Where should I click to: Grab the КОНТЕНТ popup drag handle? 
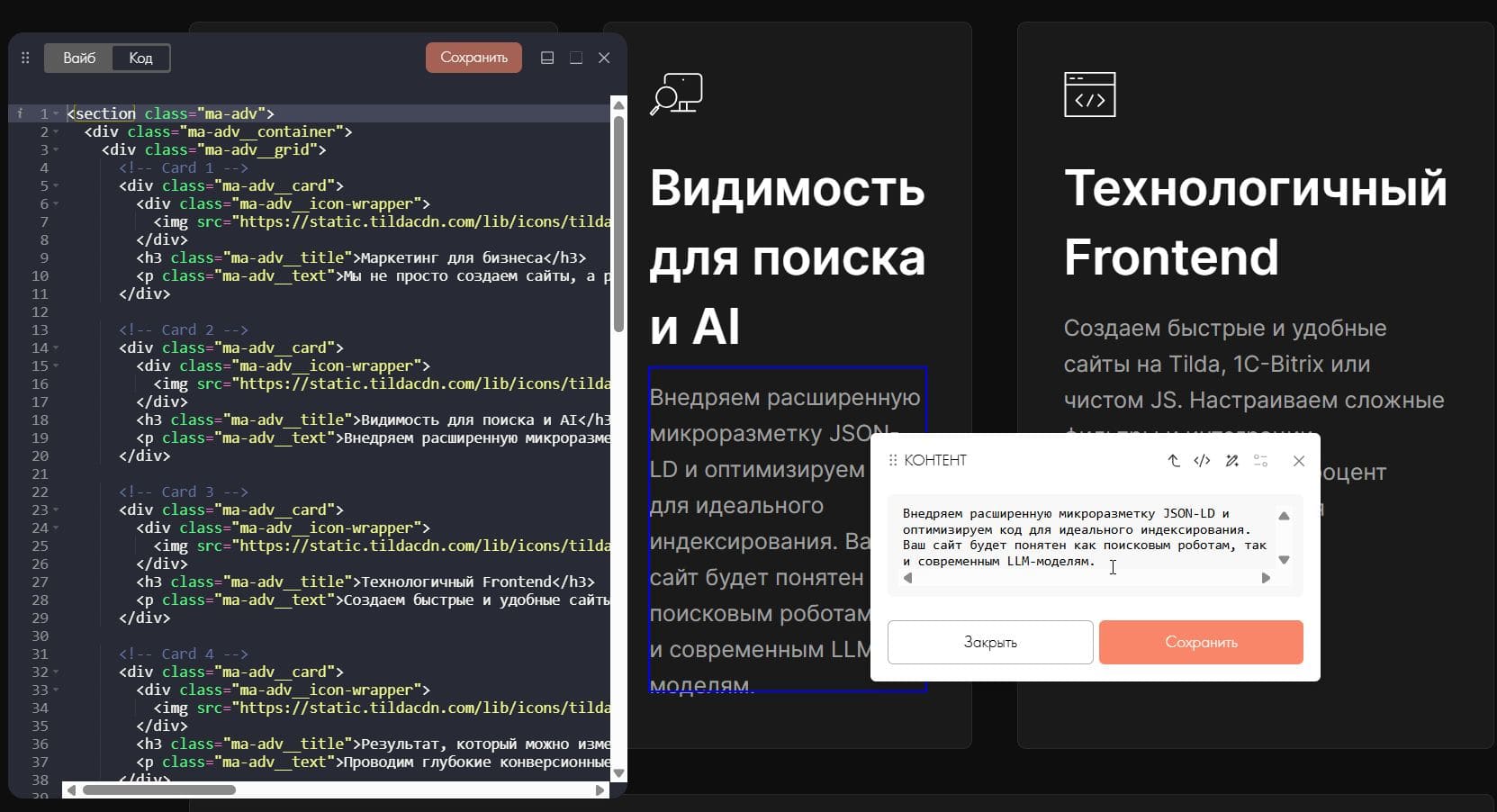click(893, 460)
